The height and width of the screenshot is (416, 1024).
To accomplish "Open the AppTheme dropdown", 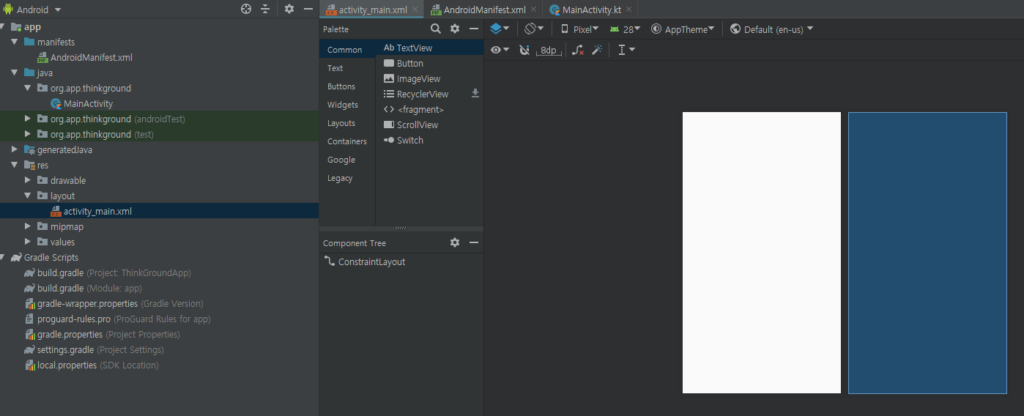I will [x=682, y=29].
